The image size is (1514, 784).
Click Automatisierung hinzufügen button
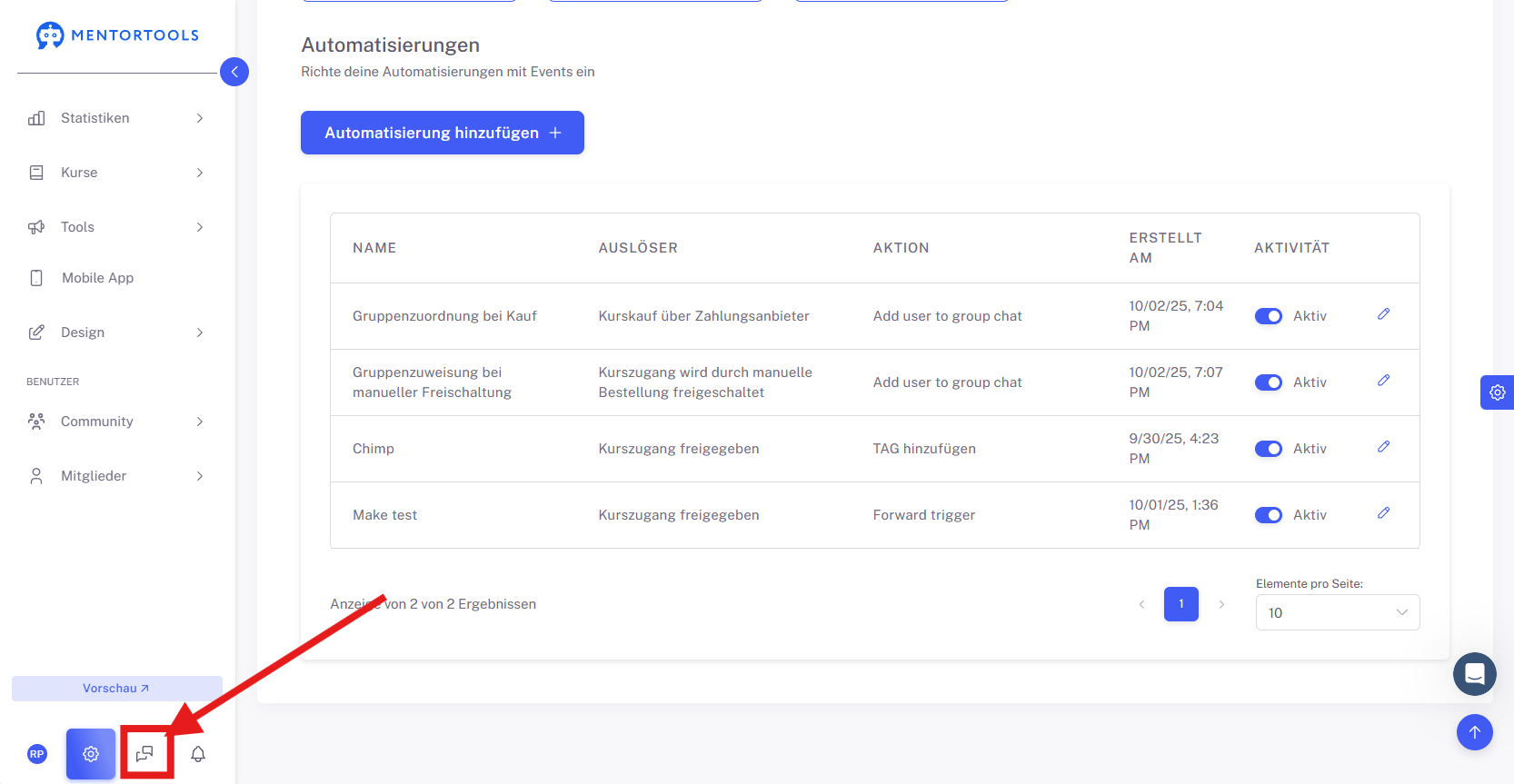tap(443, 133)
